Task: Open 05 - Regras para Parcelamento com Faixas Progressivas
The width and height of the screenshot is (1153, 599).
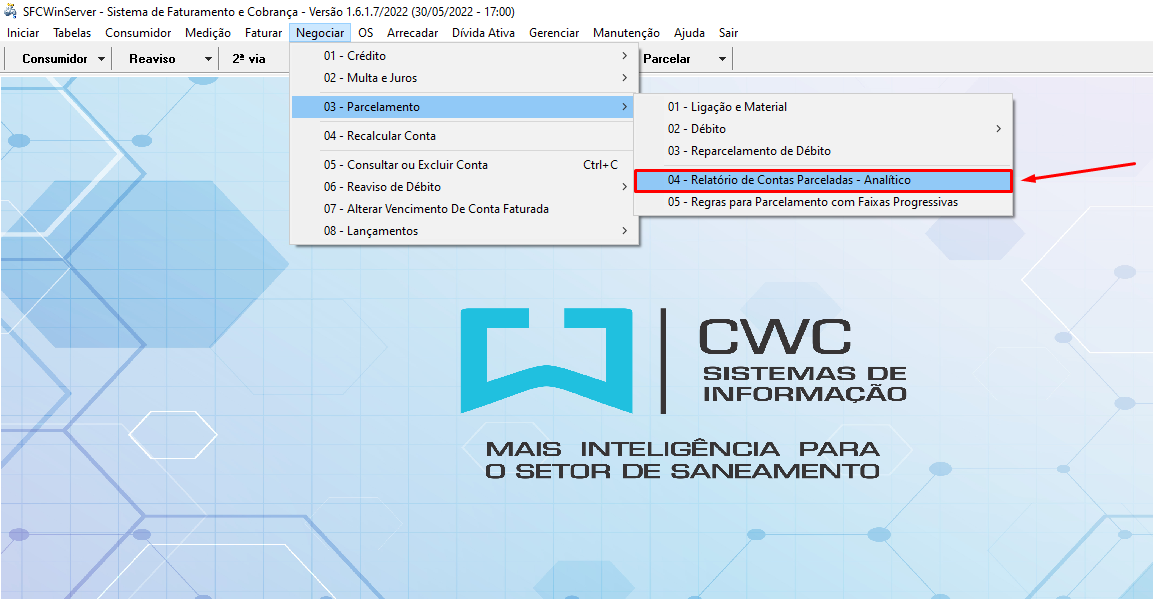Action: point(812,202)
